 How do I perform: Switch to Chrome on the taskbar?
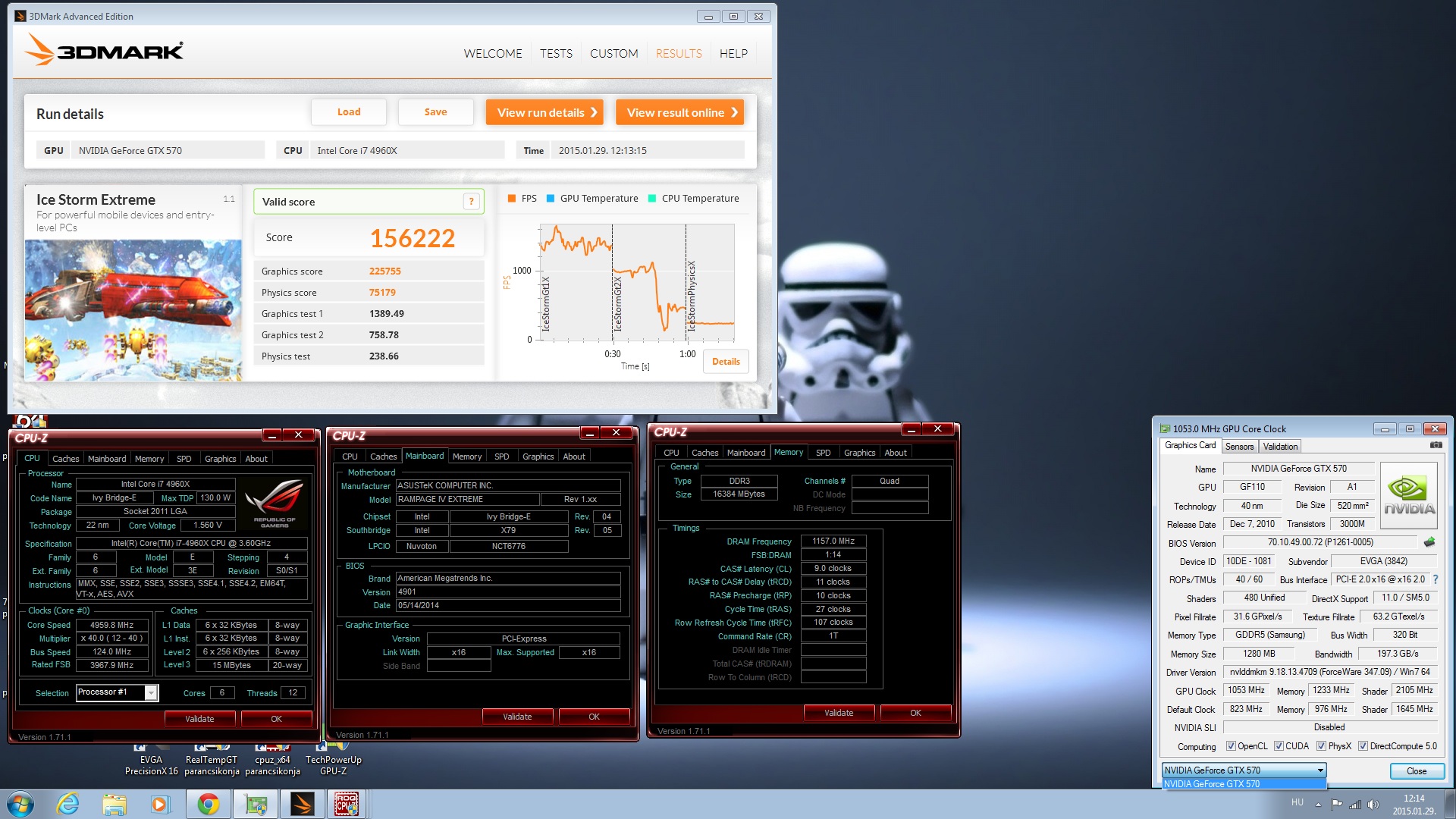[x=208, y=804]
